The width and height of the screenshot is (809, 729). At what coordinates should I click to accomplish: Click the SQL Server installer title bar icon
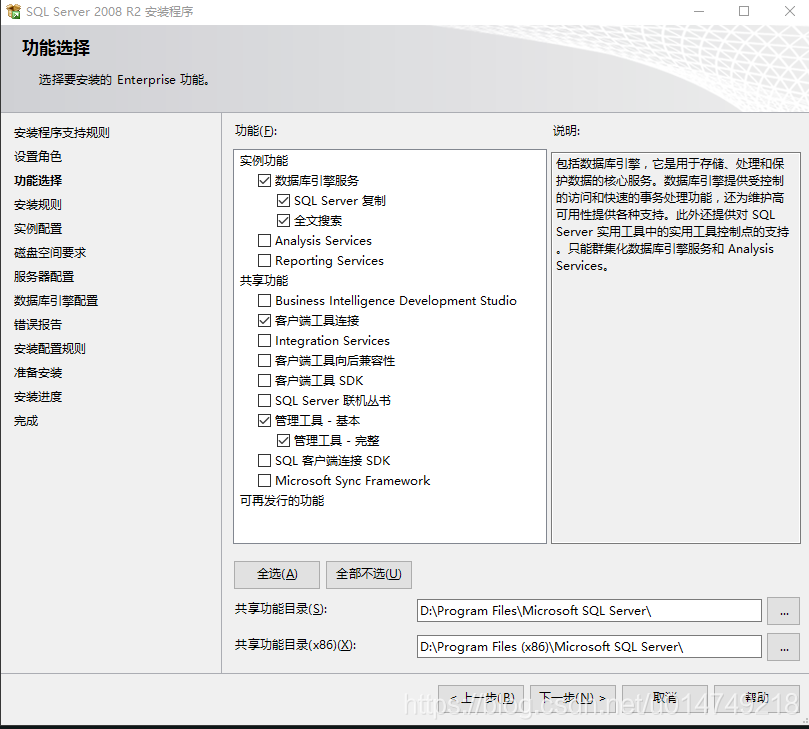pyautogui.click(x=13, y=11)
